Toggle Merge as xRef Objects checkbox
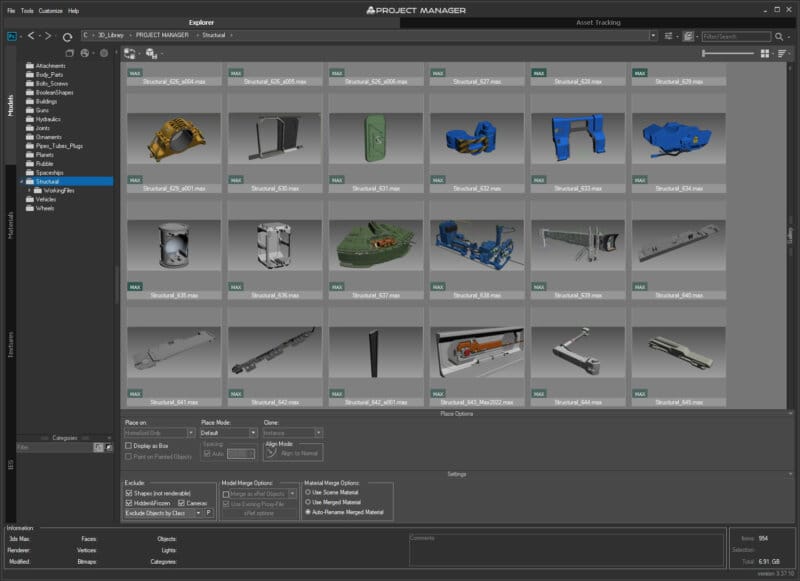 point(226,494)
